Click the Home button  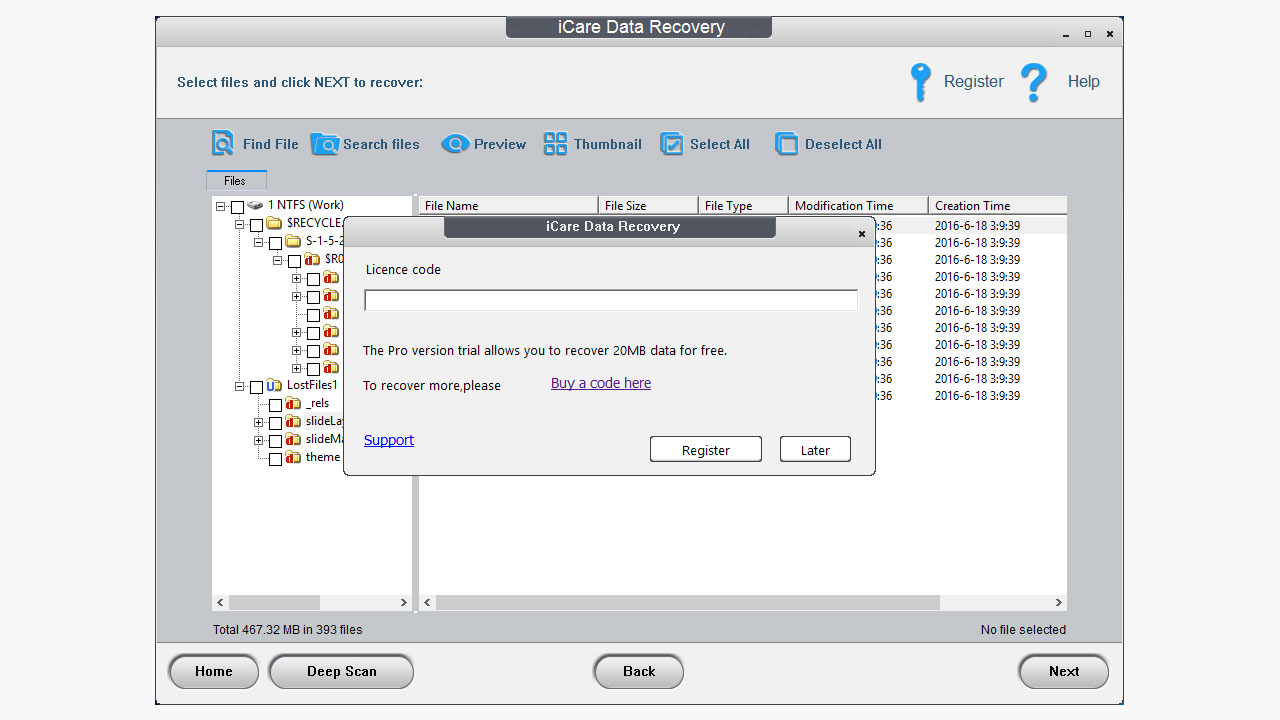coord(214,671)
